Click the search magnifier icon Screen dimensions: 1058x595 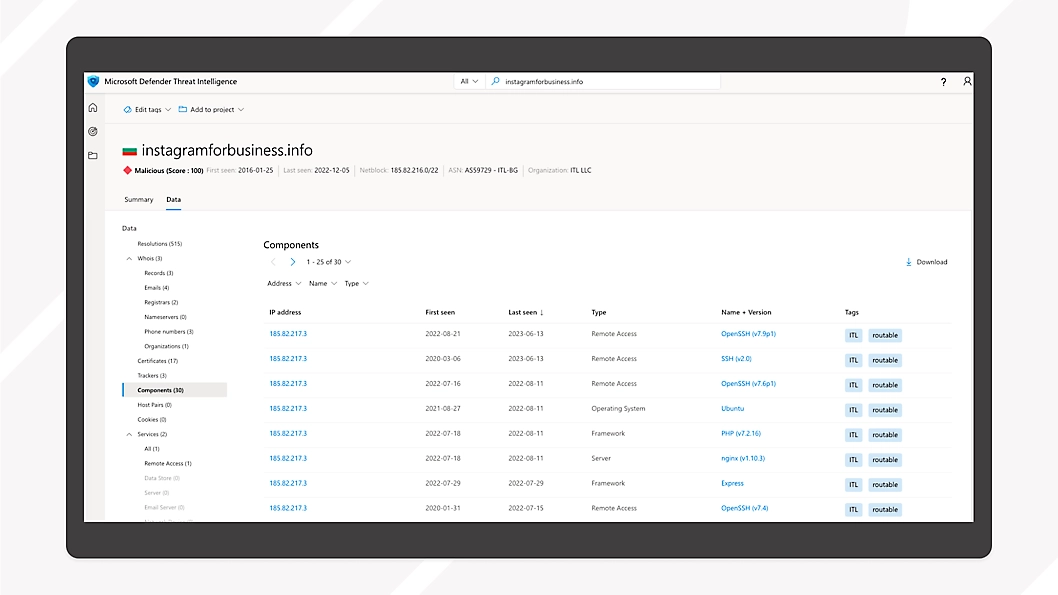(496, 82)
